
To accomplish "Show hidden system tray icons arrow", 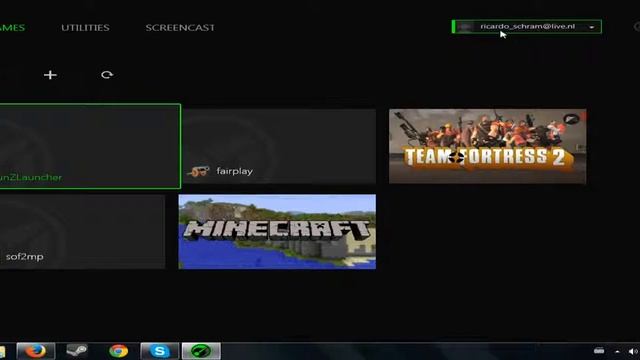I will click(617, 351).
